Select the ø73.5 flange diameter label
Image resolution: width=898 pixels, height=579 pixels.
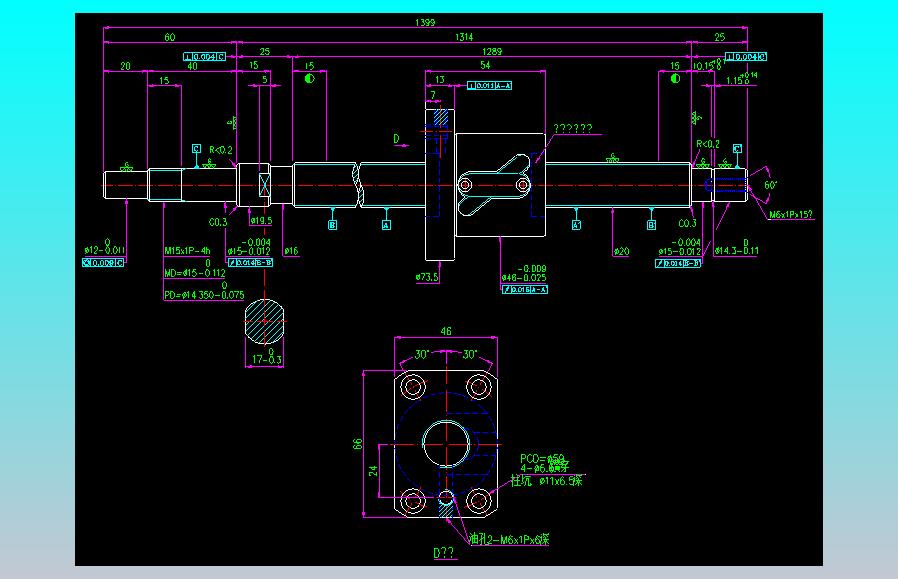pos(427,277)
